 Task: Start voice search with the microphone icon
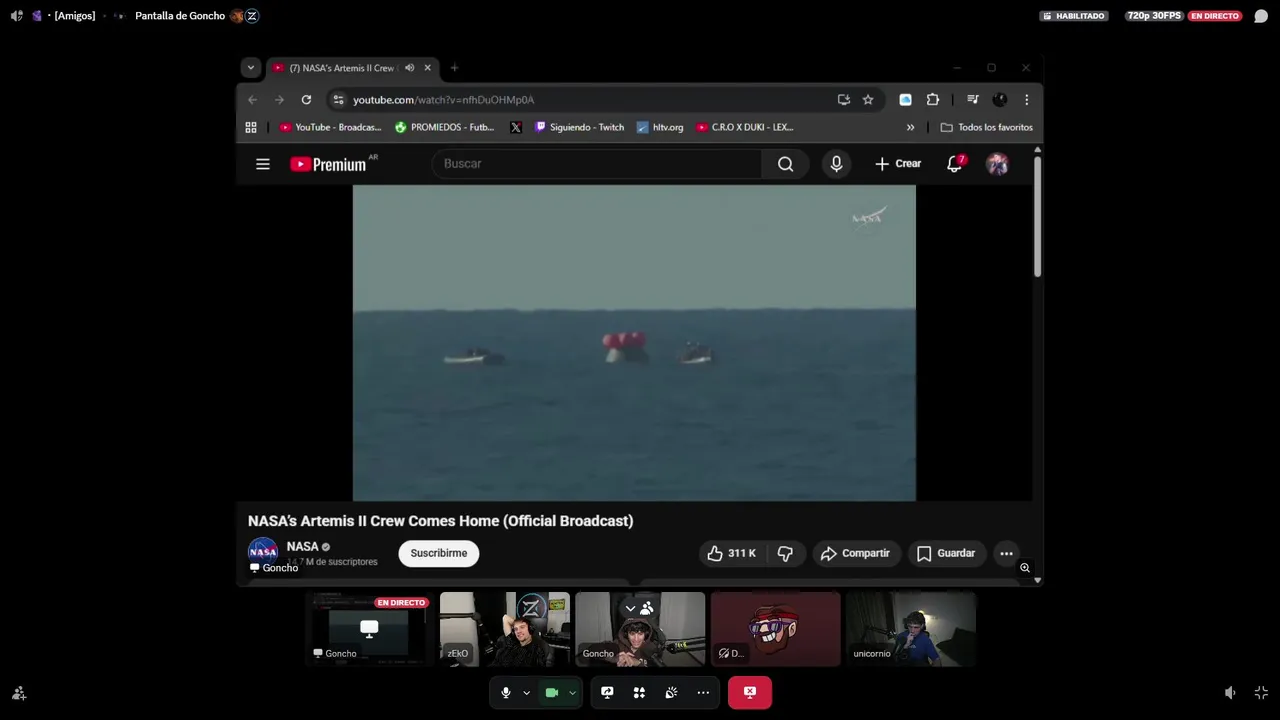coord(836,164)
